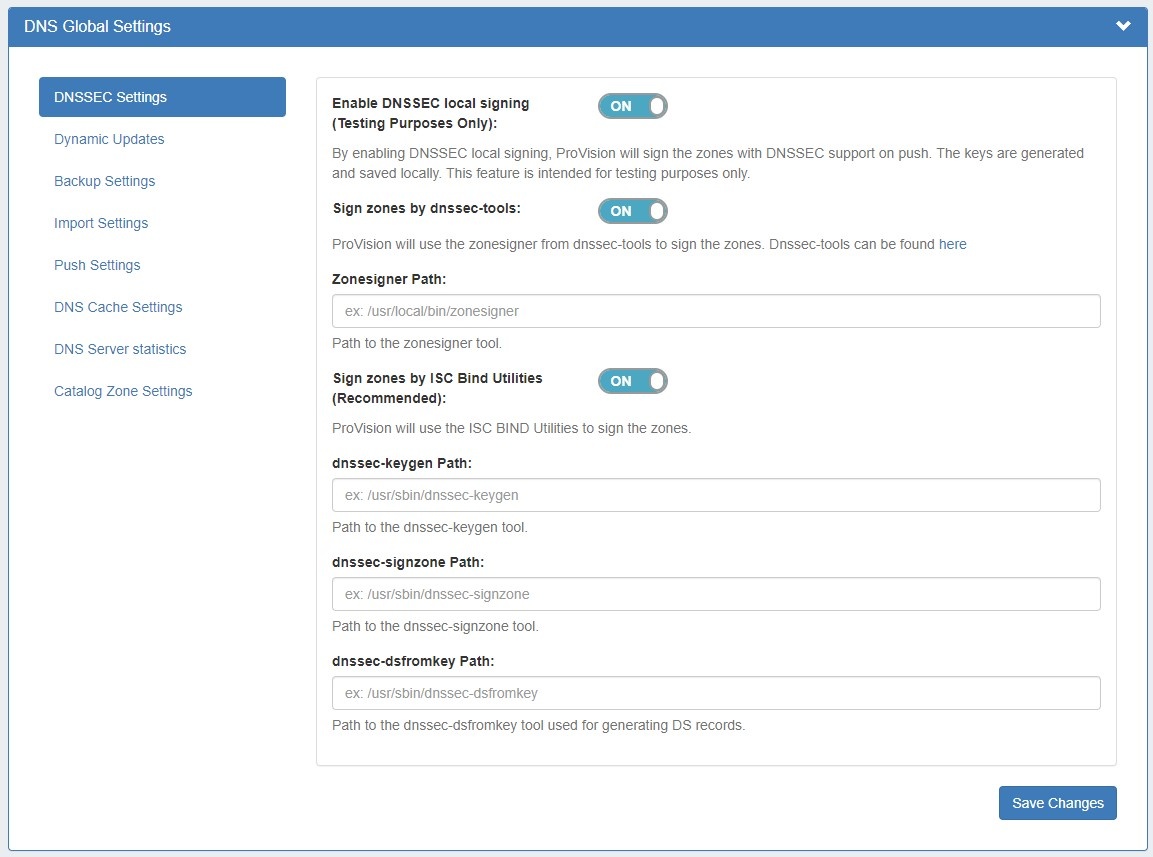Click the Zonesigner Path input field
The image size is (1153, 857).
716,311
